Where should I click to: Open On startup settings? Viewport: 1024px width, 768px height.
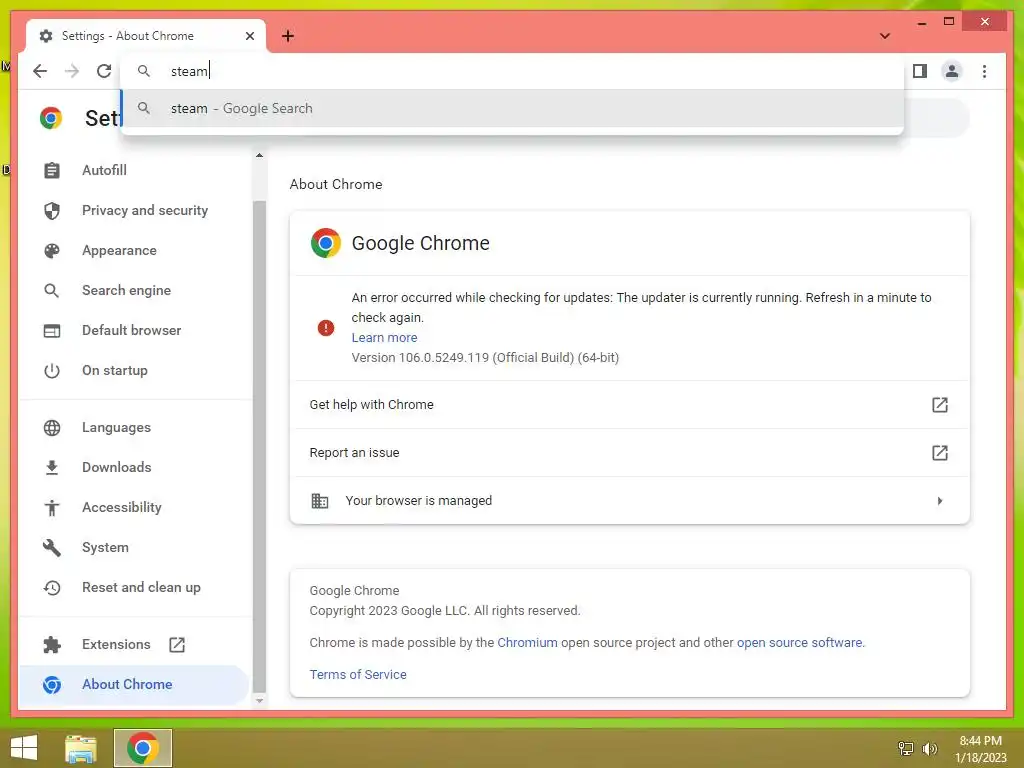click(114, 370)
